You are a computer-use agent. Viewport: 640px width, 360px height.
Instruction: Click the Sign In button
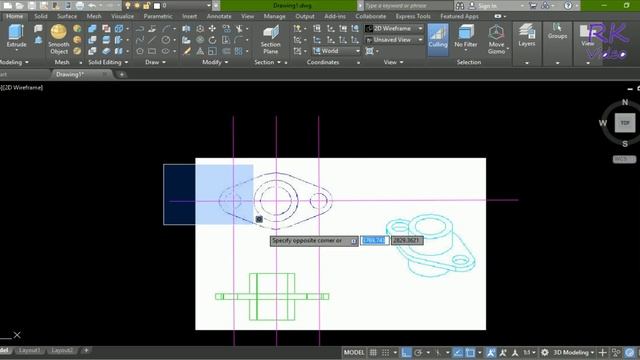(x=482, y=5)
